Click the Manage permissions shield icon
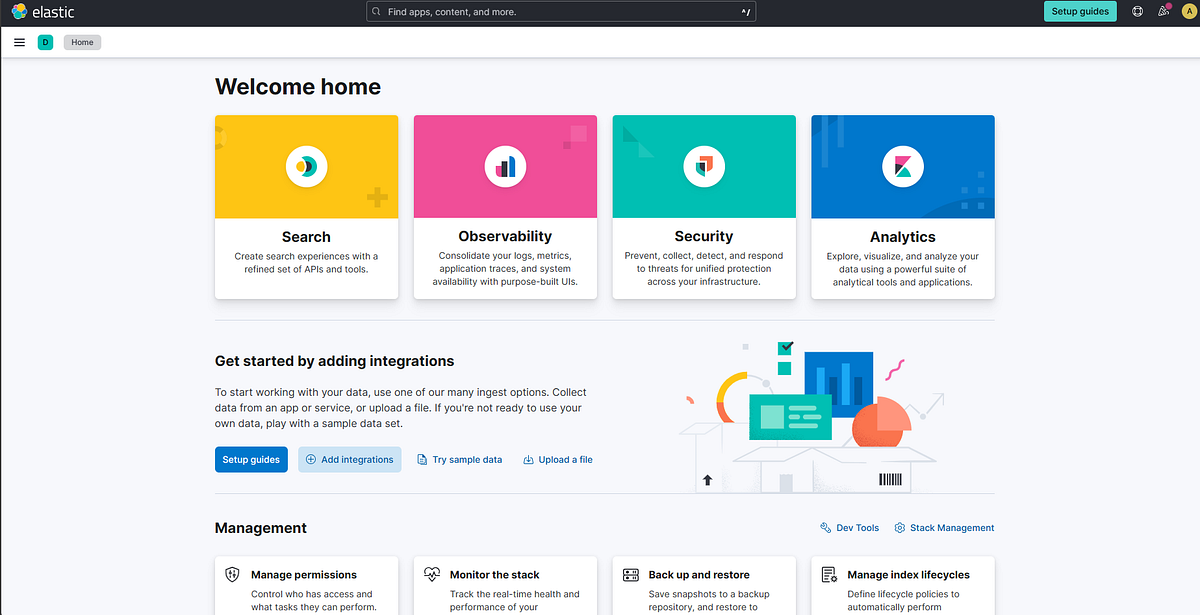Screen dimensions: 1200x615 coord(232,574)
